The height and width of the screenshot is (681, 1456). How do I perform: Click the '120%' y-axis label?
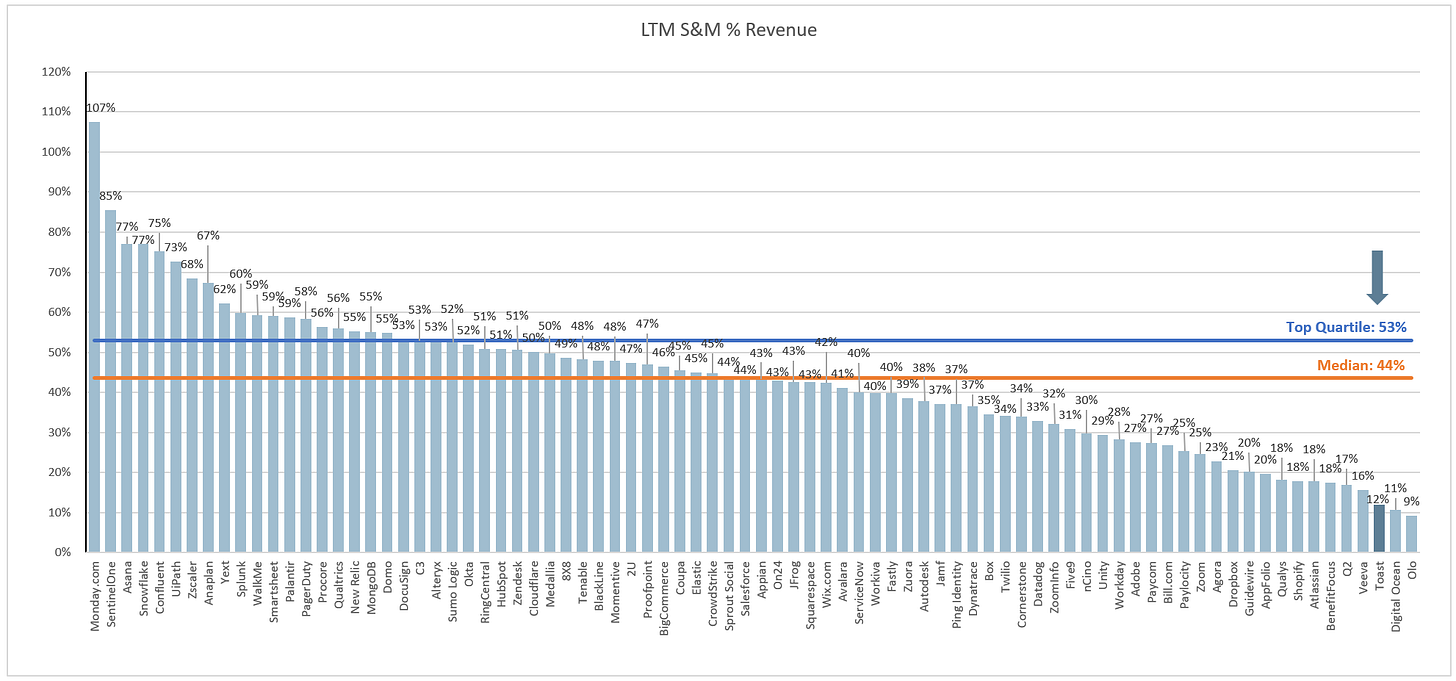point(55,72)
